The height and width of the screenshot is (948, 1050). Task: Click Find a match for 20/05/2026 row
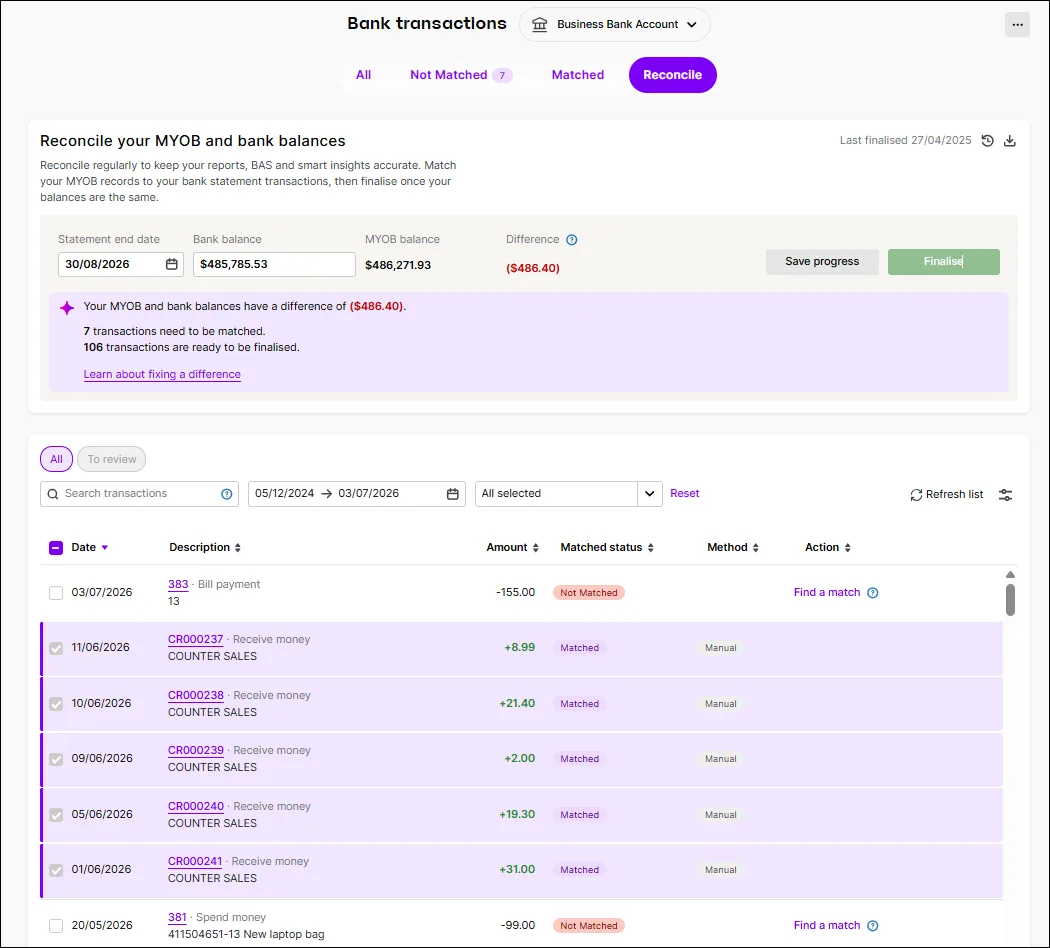pyautogui.click(x=826, y=926)
